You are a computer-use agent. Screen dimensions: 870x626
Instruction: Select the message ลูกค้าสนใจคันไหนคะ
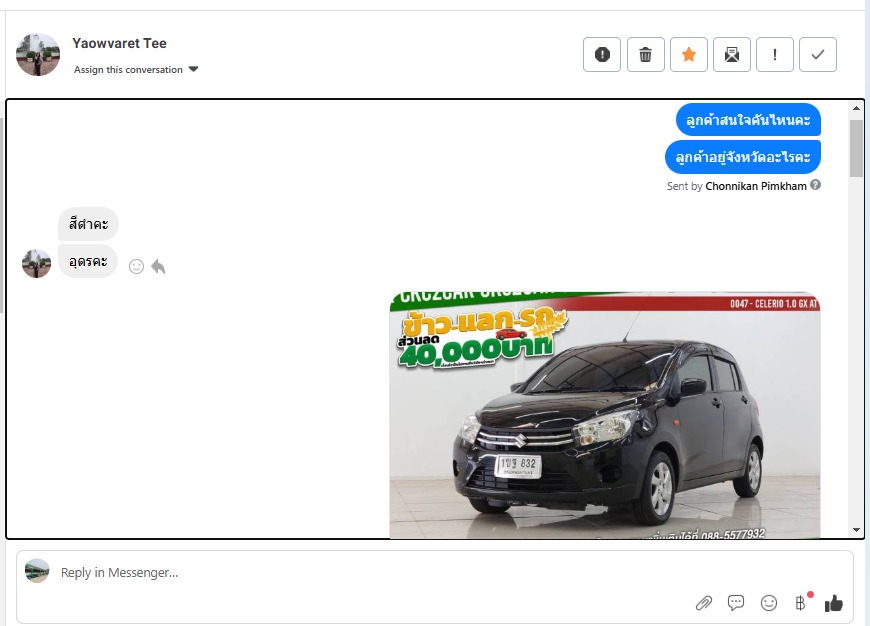tap(748, 120)
